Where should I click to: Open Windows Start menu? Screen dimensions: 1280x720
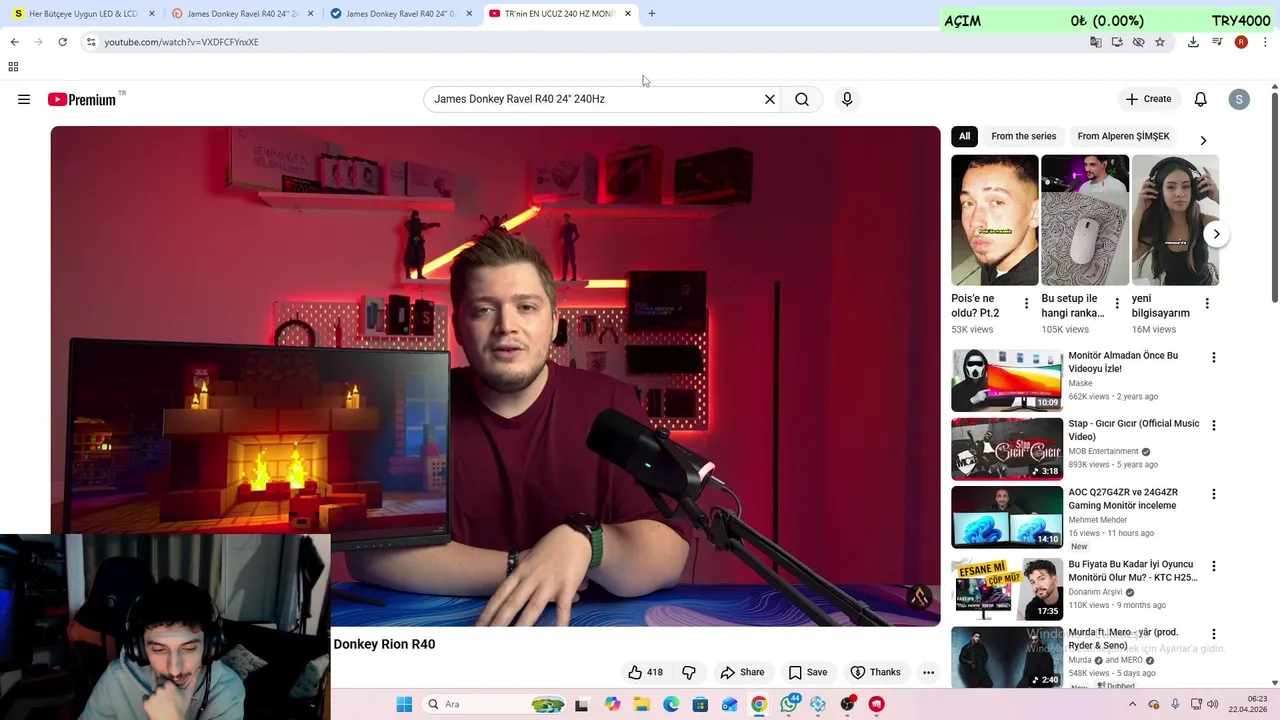point(404,704)
